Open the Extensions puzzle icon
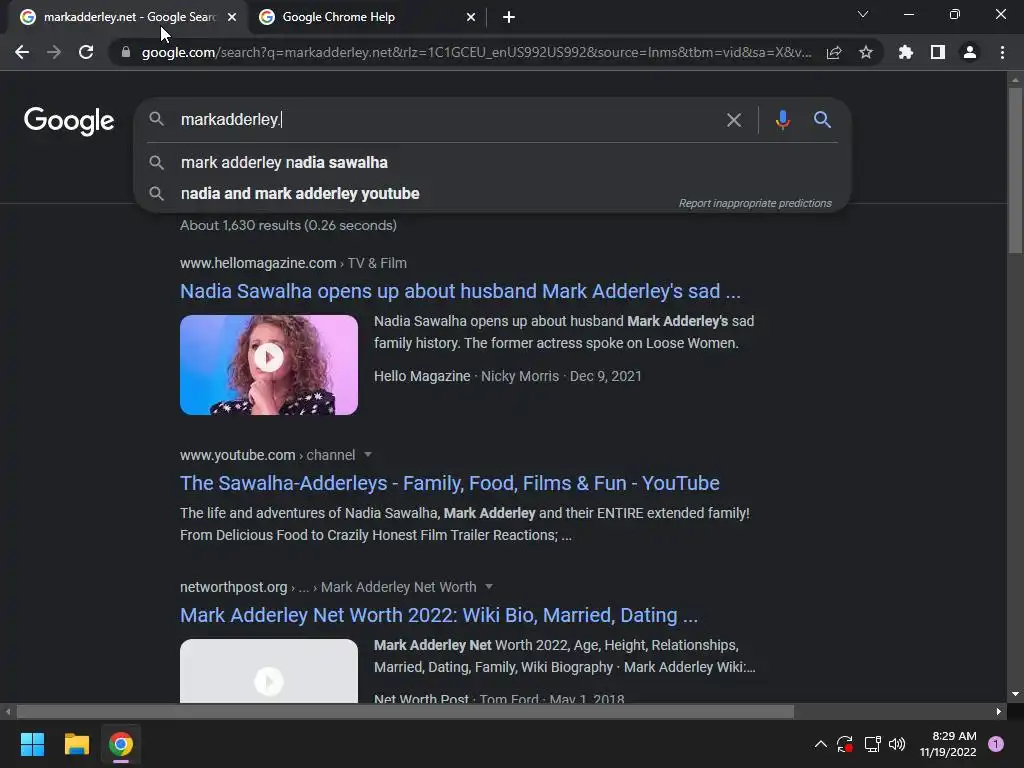The width and height of the screenshot is (1024, 768). (x=906, y=52)
